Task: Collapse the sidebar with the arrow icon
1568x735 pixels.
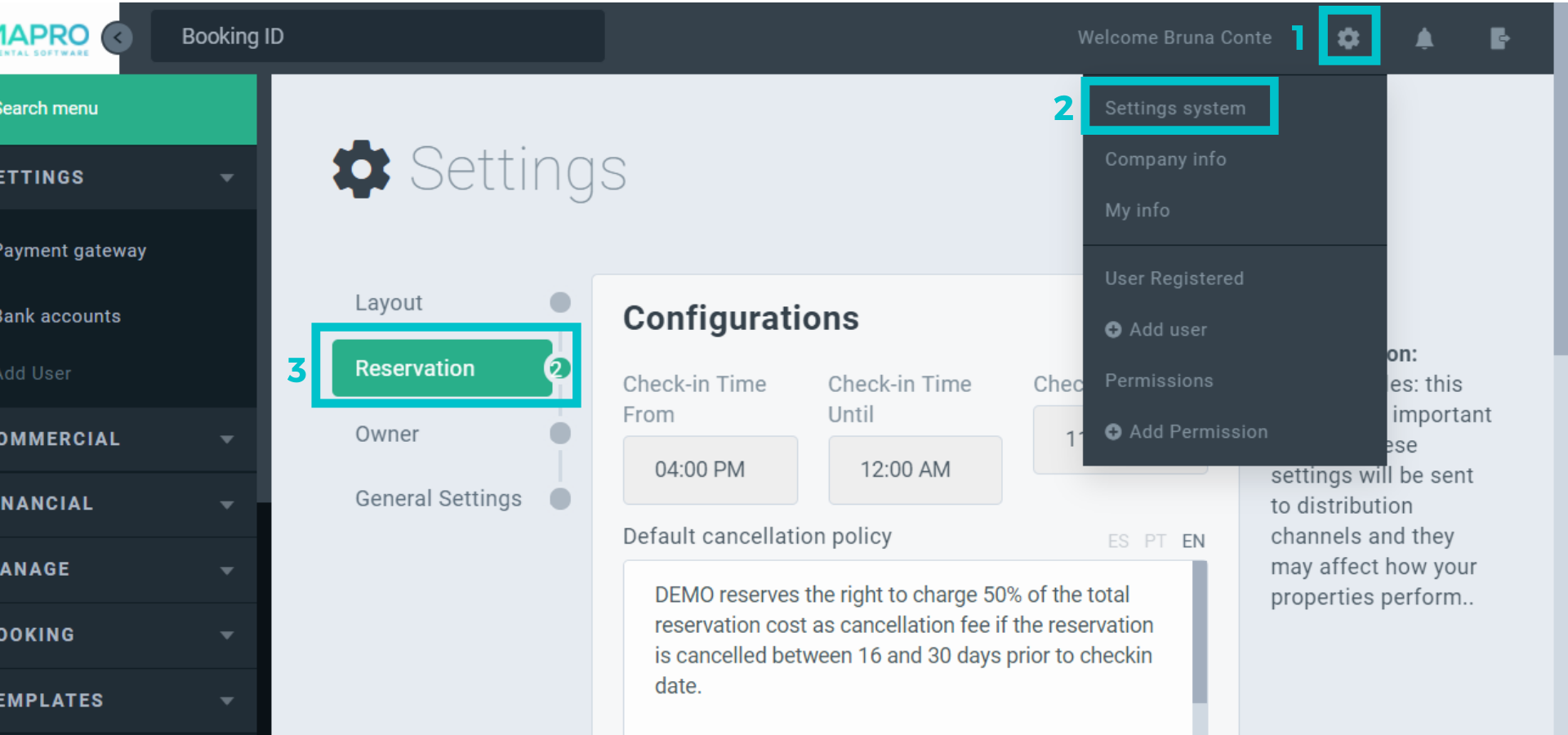Action: coord(118,38)
